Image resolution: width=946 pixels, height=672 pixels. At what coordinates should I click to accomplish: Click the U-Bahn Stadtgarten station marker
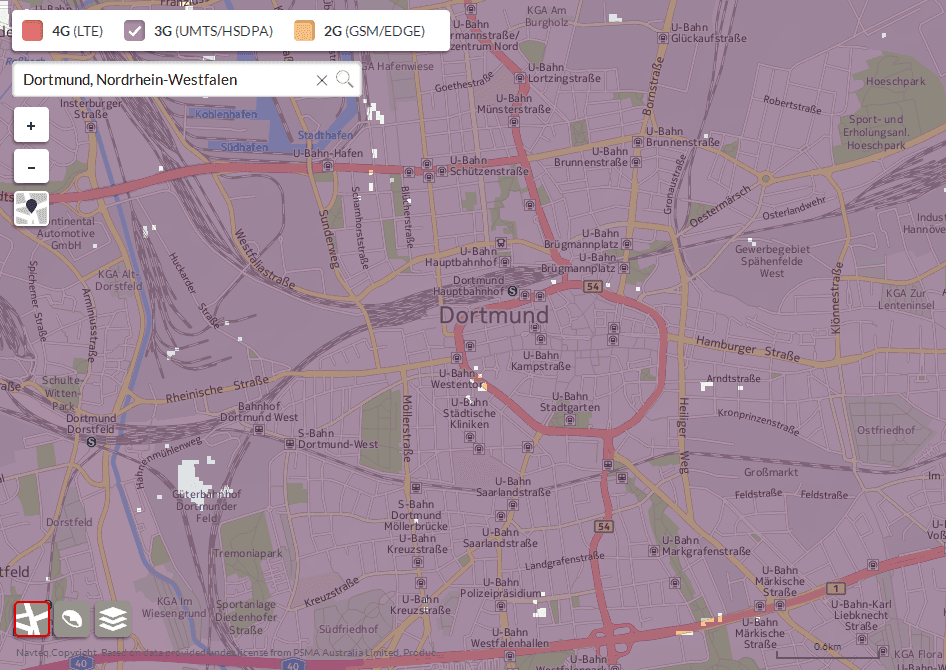point(570,420)
